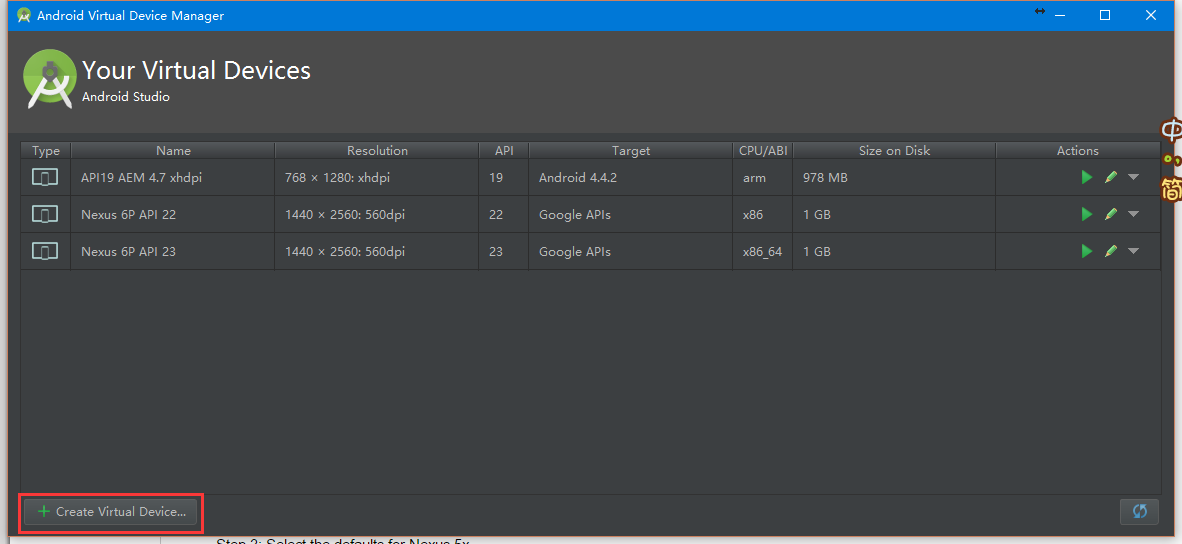Edit Nexus 6P API 22 with pencil icon
Image resolution: width=1182 pixels, height=544 pixels.
(x=1111, y=214)
